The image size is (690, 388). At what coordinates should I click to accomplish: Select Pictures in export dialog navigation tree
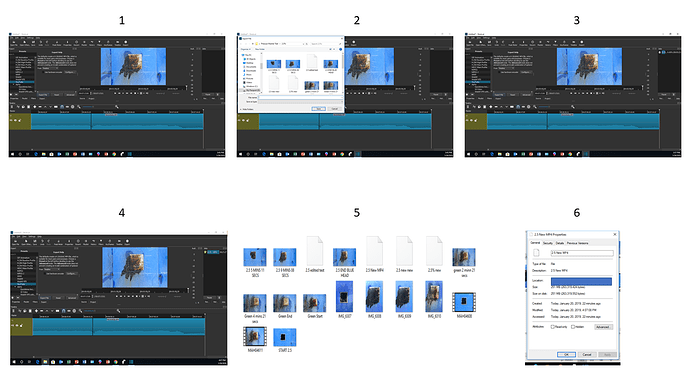click(249, 79)
